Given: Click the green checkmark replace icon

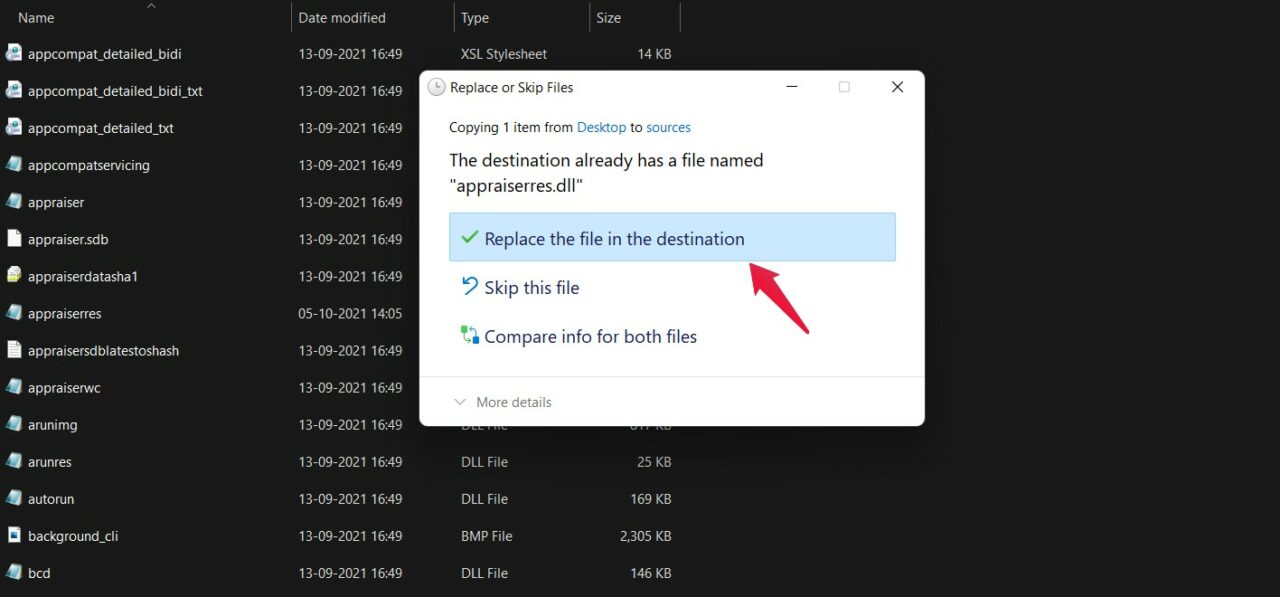Looking at the screenshot, I should 469,238.
